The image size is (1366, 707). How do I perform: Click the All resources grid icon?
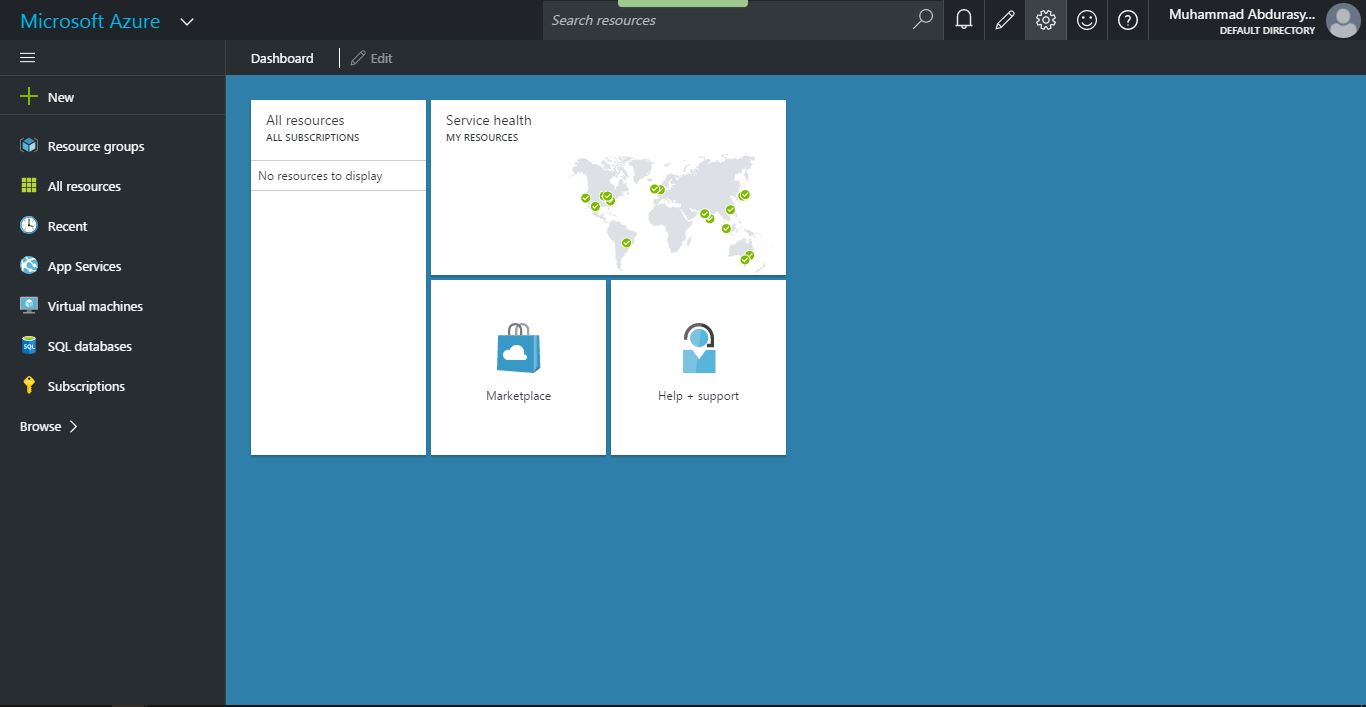pos(29,186)
